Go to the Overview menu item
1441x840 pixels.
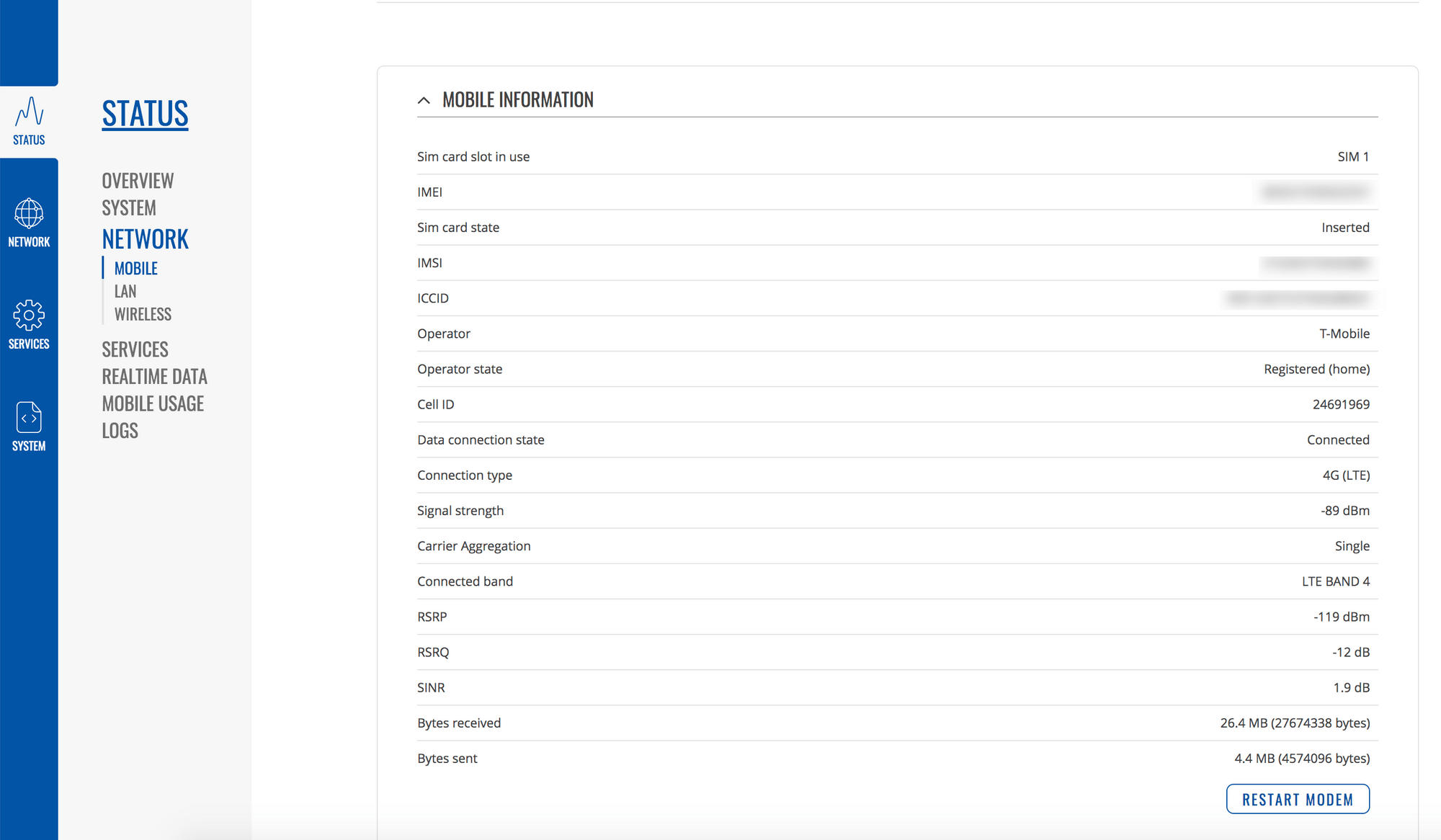click(x=138, y=181)
